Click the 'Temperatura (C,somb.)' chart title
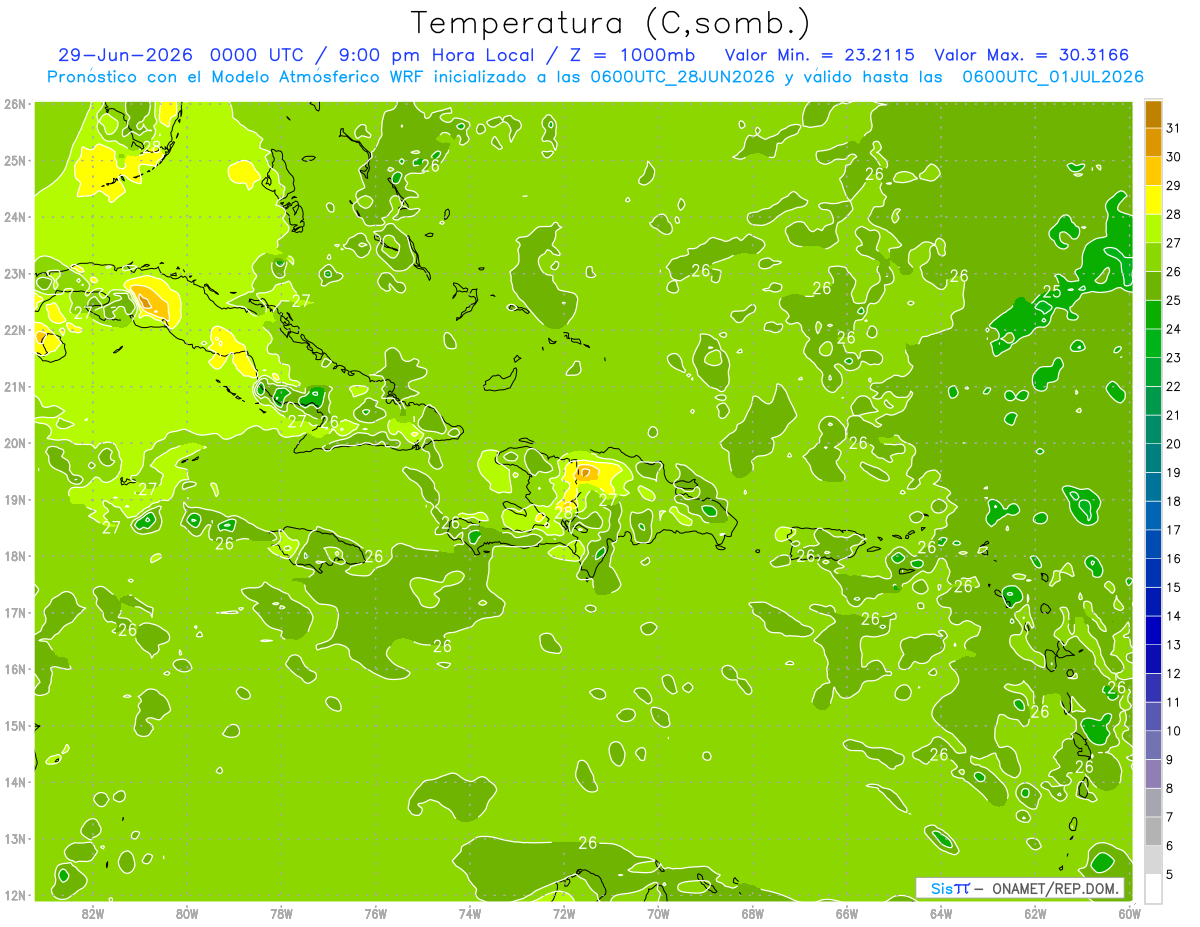 pyautogui.click(x=611, y=23)
